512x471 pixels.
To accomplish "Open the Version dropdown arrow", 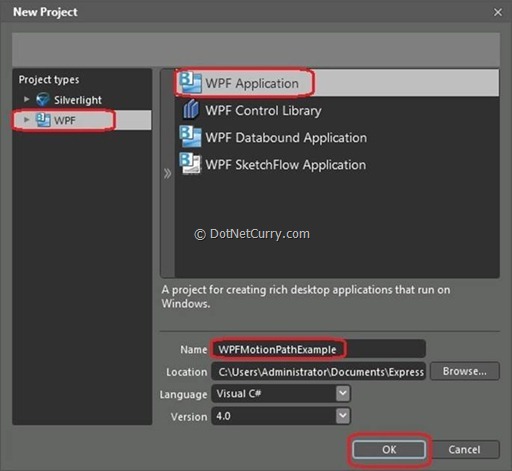I will [343, 416].
